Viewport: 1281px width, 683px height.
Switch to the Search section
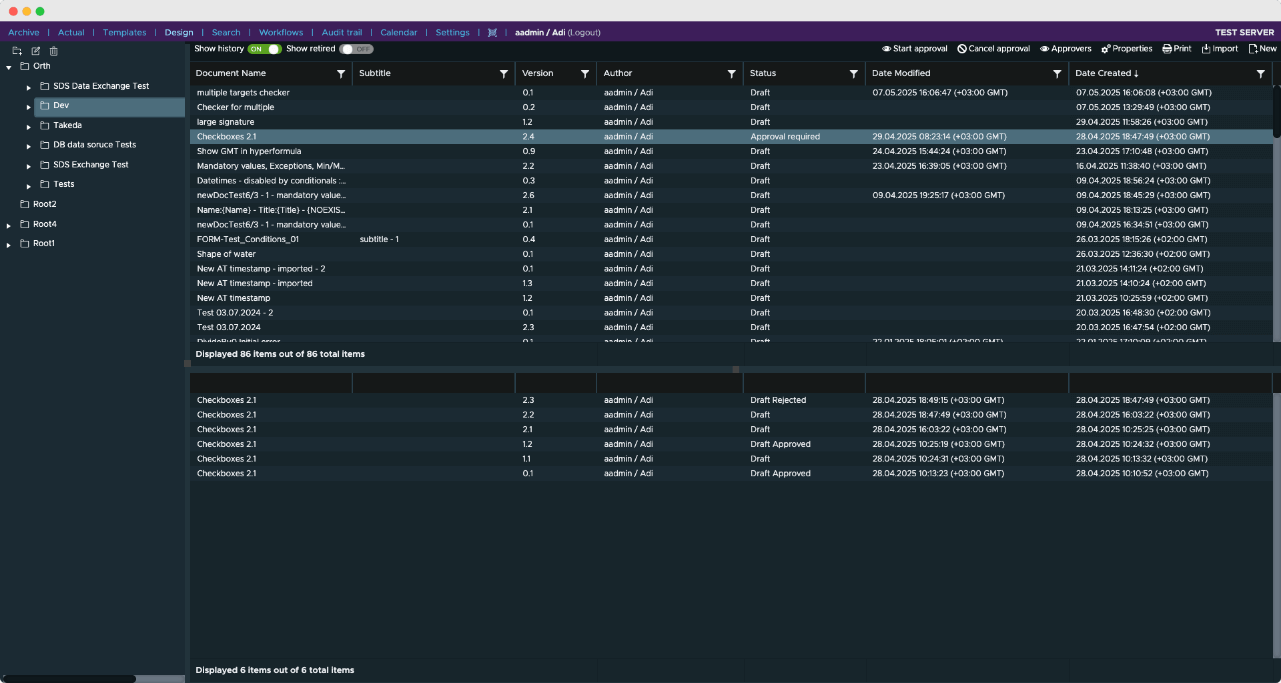(226, 32)
